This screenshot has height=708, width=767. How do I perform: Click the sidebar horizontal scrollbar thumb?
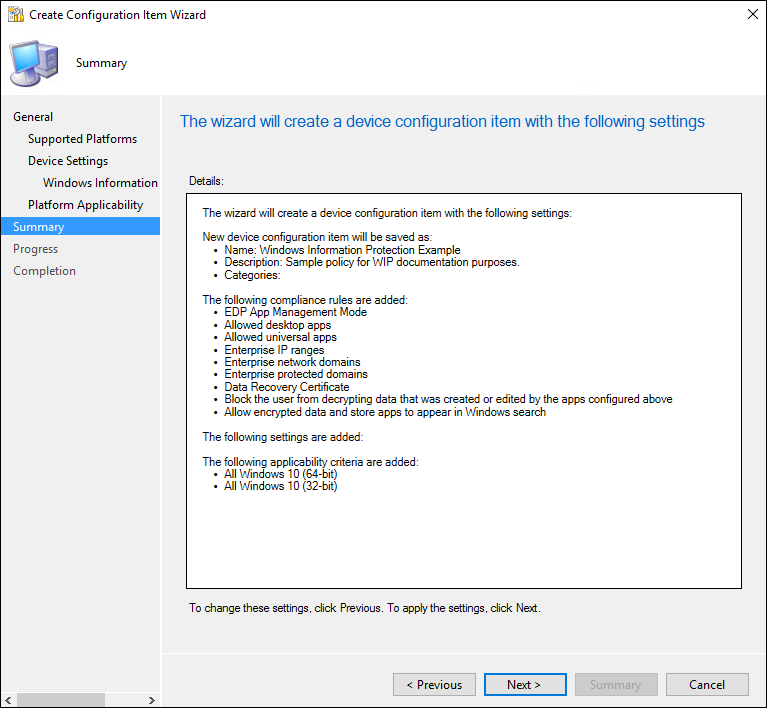[61, 700]
